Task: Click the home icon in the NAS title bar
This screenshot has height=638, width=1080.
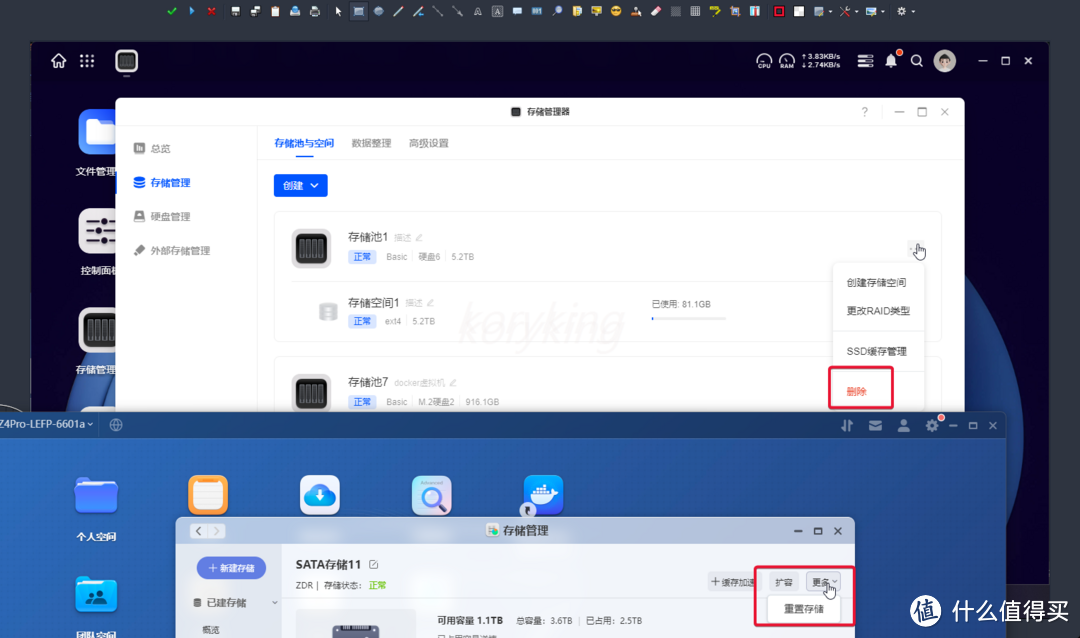Action: 58,60
